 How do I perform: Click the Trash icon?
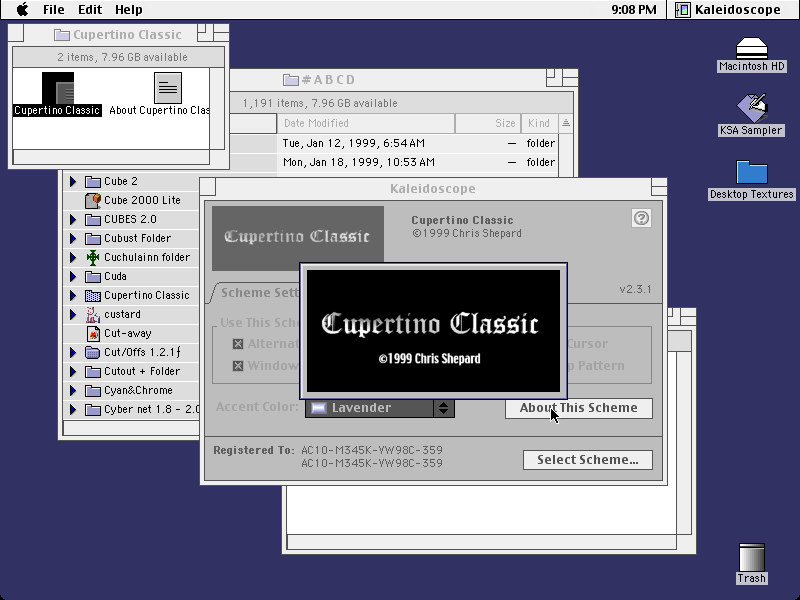pos(752,557)
